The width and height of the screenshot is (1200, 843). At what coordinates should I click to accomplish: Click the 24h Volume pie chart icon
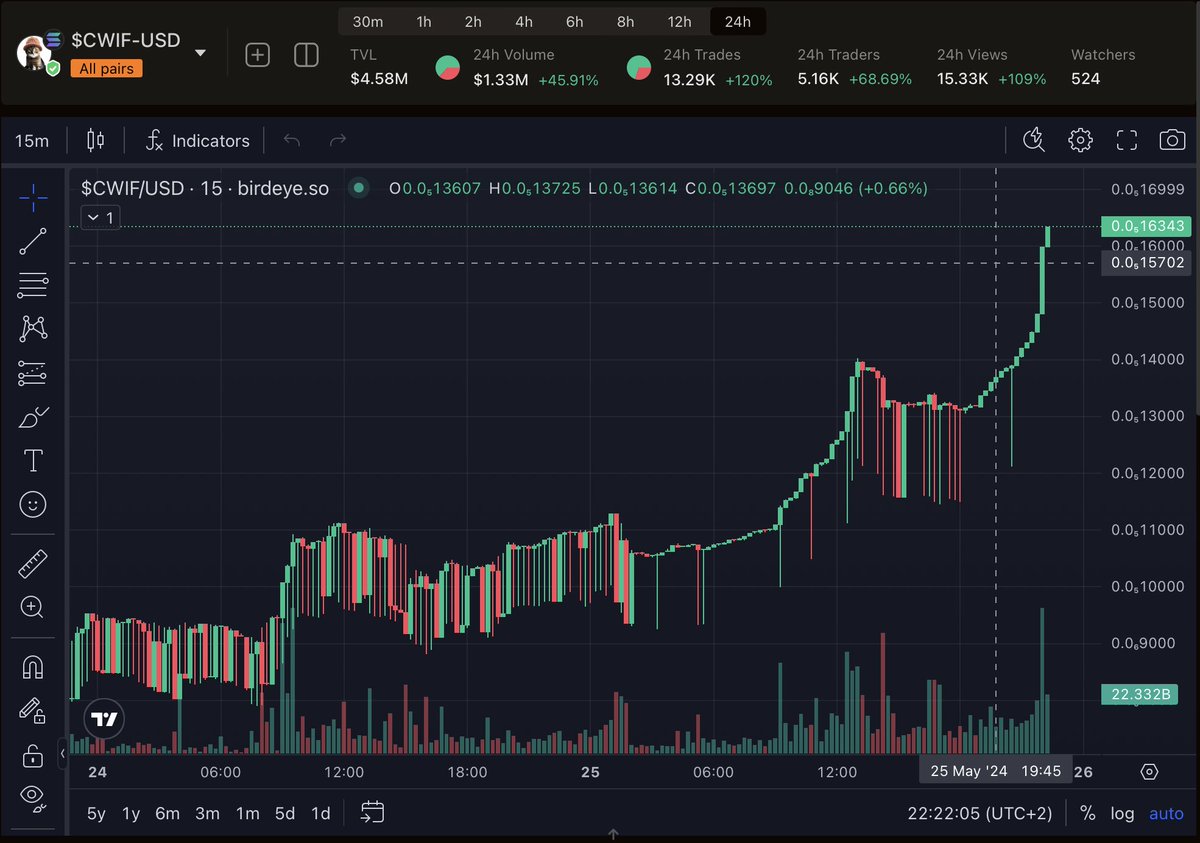click(448, 67)
